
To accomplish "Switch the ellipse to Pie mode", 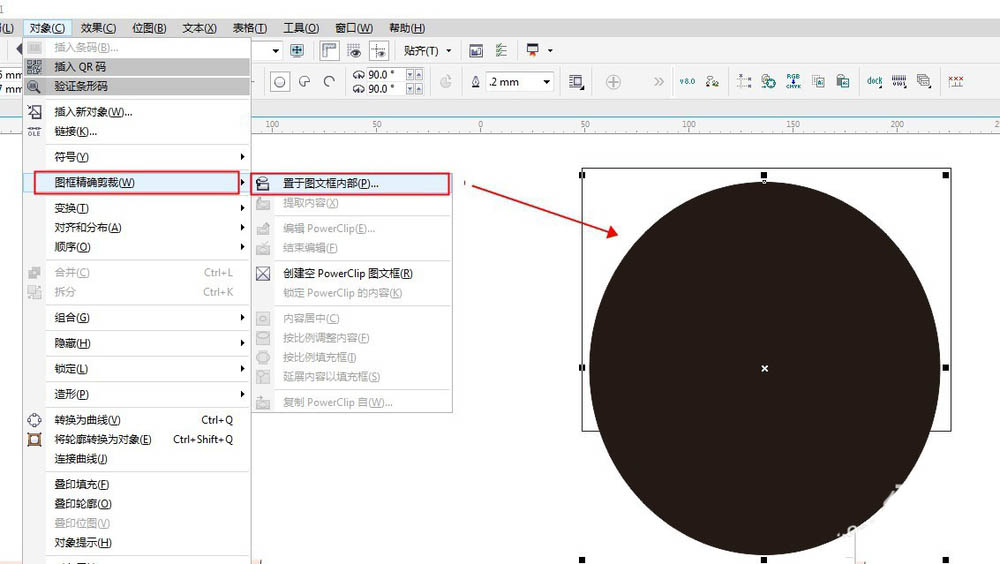I will 304,82.
